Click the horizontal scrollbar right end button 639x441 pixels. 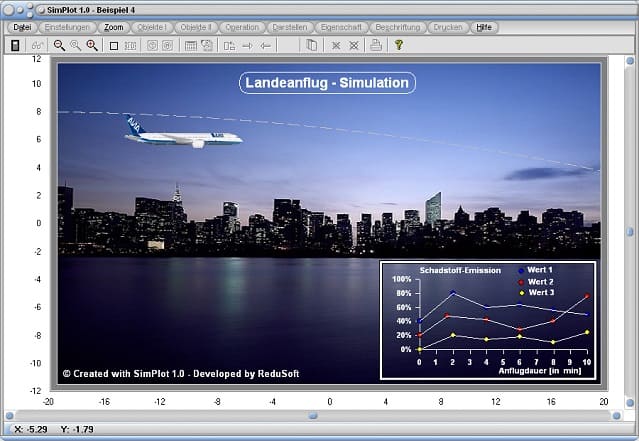[x=617, y=416]
